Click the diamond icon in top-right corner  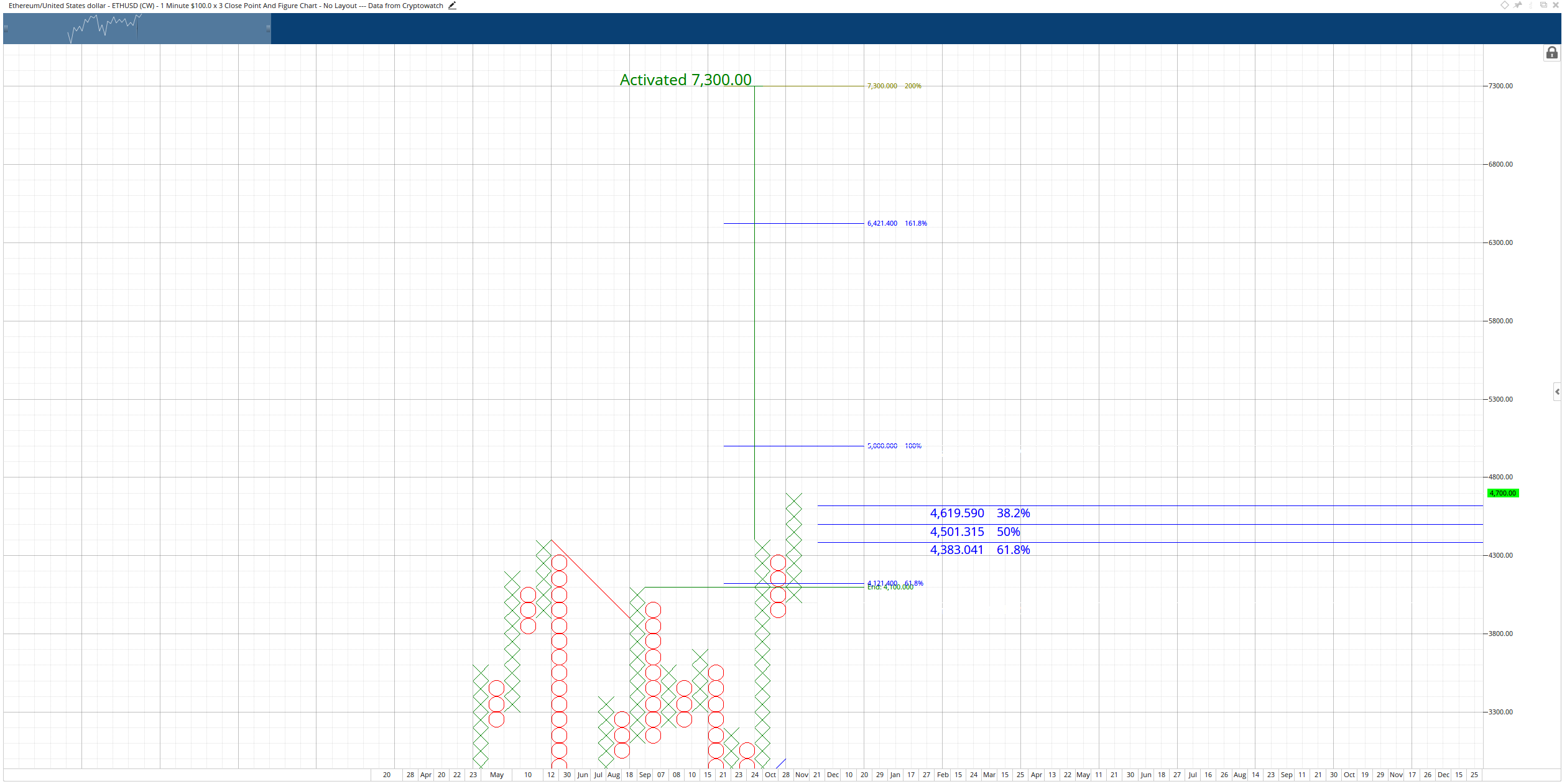1505,5
